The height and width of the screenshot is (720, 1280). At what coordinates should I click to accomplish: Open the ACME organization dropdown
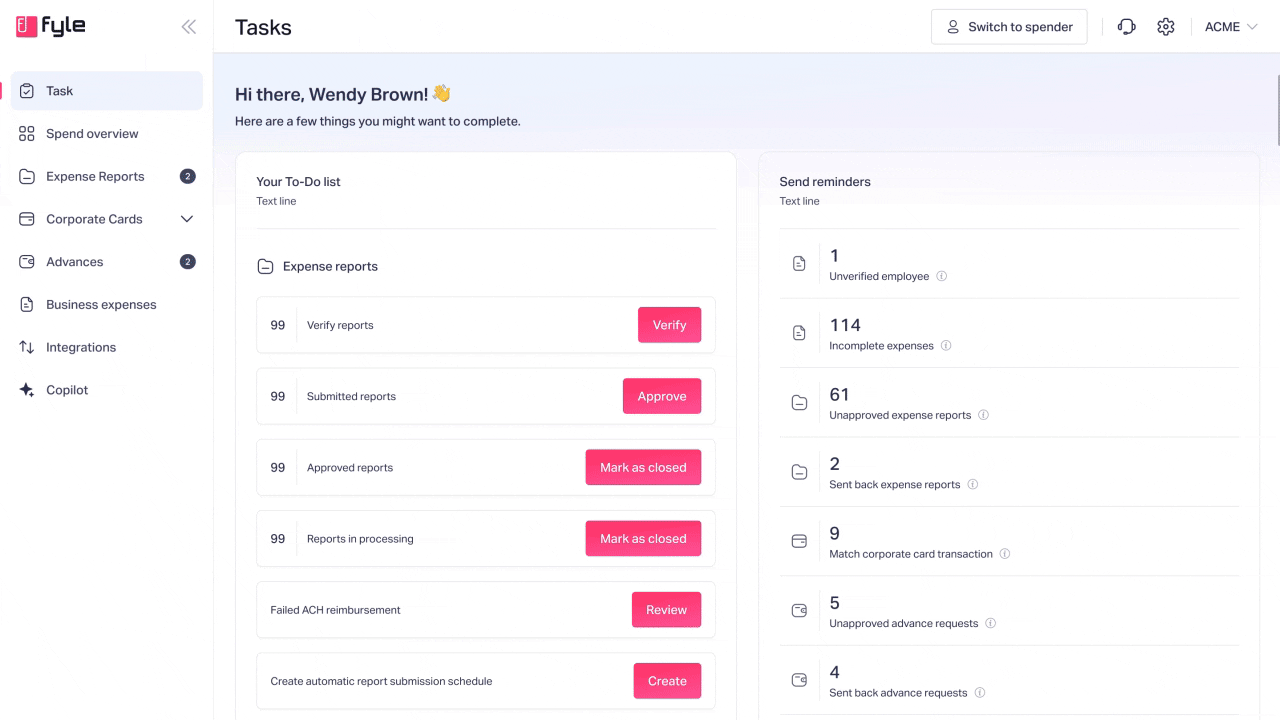tap(1230, 26)
